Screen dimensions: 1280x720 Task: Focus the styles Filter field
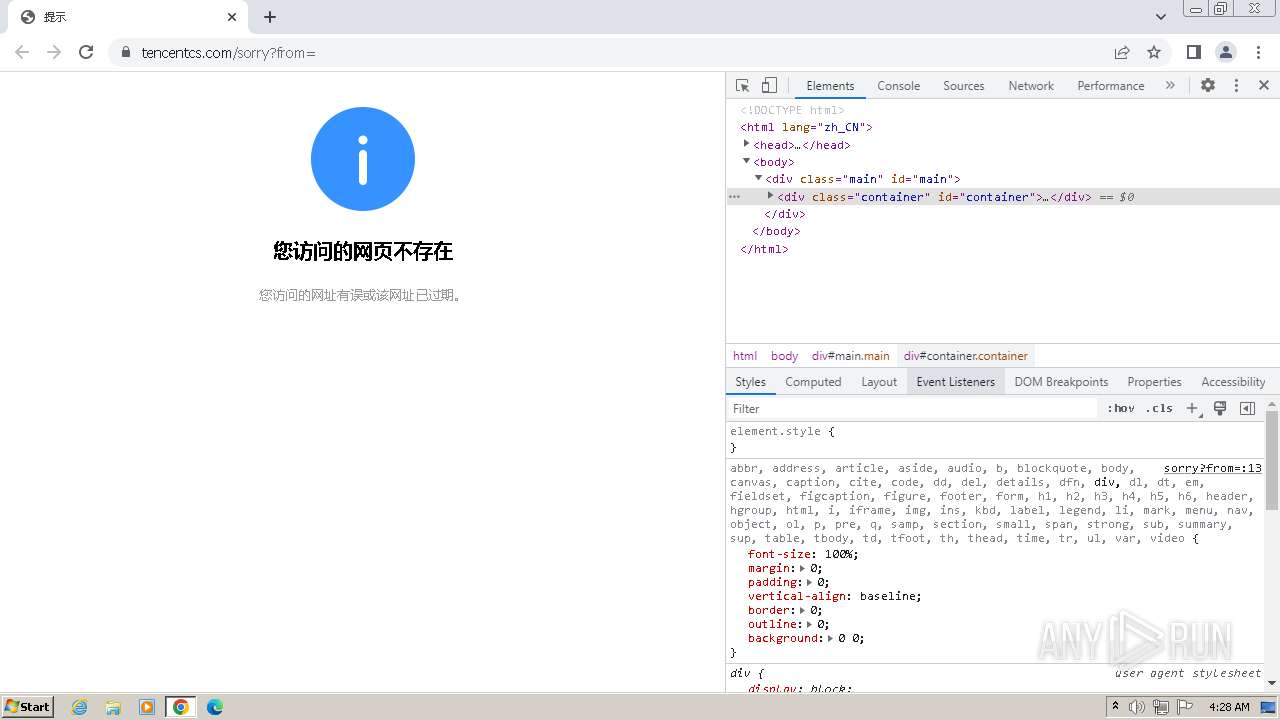point(912,408)
